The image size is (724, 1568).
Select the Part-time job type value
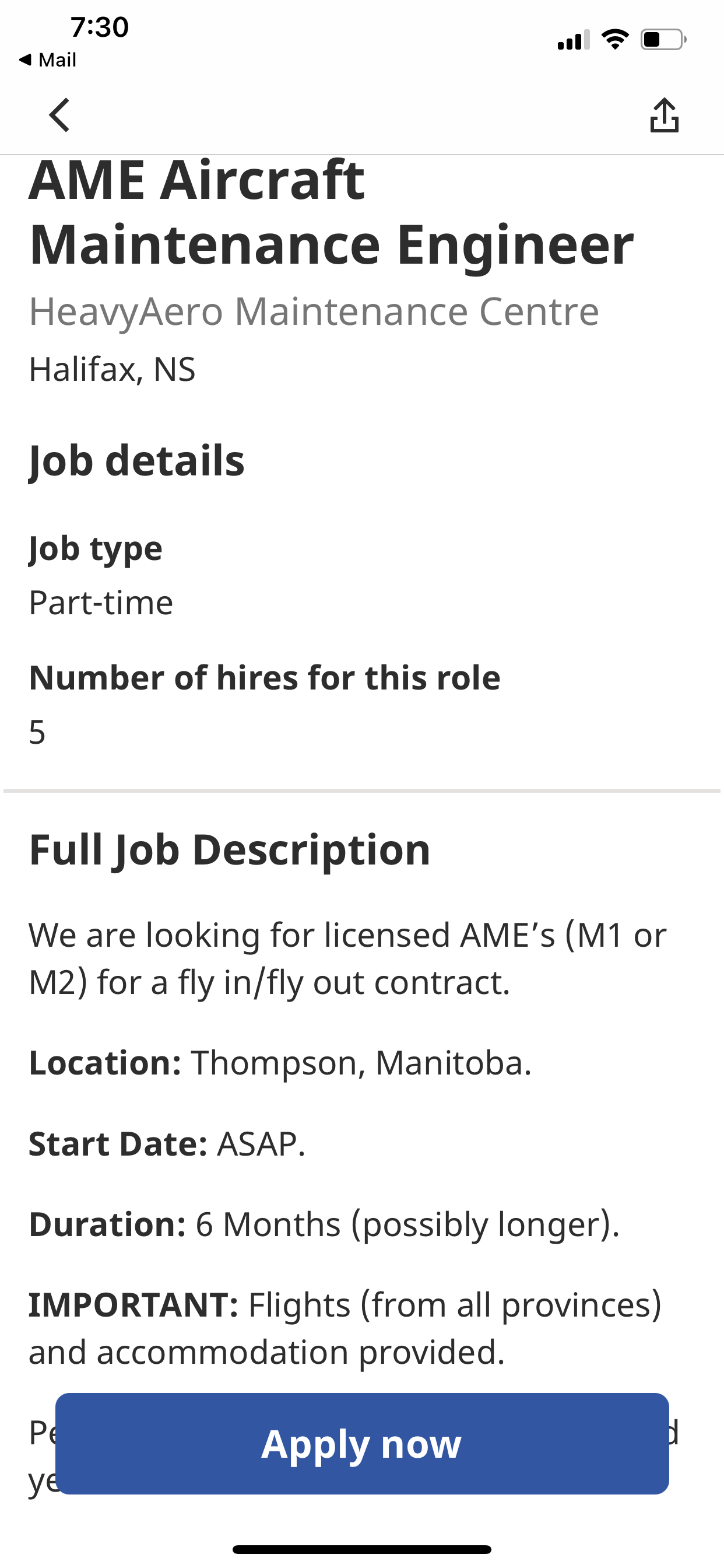(x=101, y=603)
